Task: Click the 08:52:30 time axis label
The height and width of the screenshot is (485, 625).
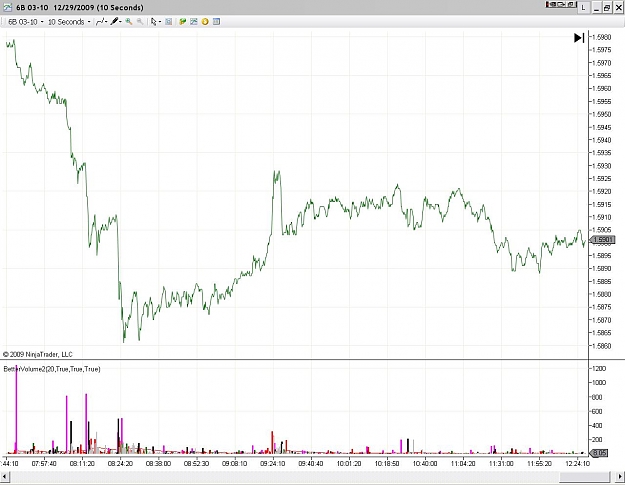Action: (196, 463)
